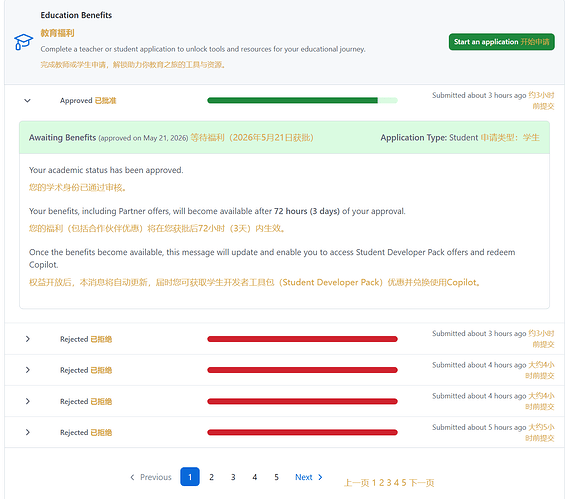
Task: Expand the second Rejected application row
Action: (28, 370)
